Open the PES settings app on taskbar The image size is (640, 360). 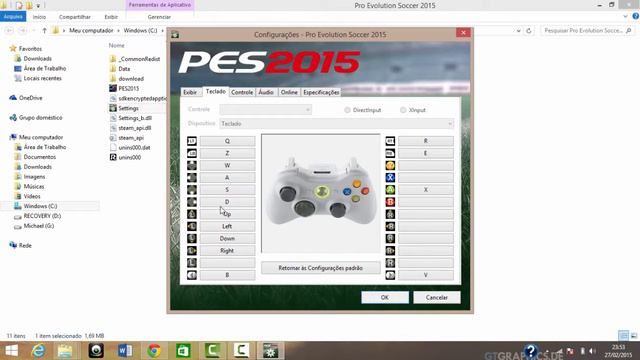coord(270,351)
